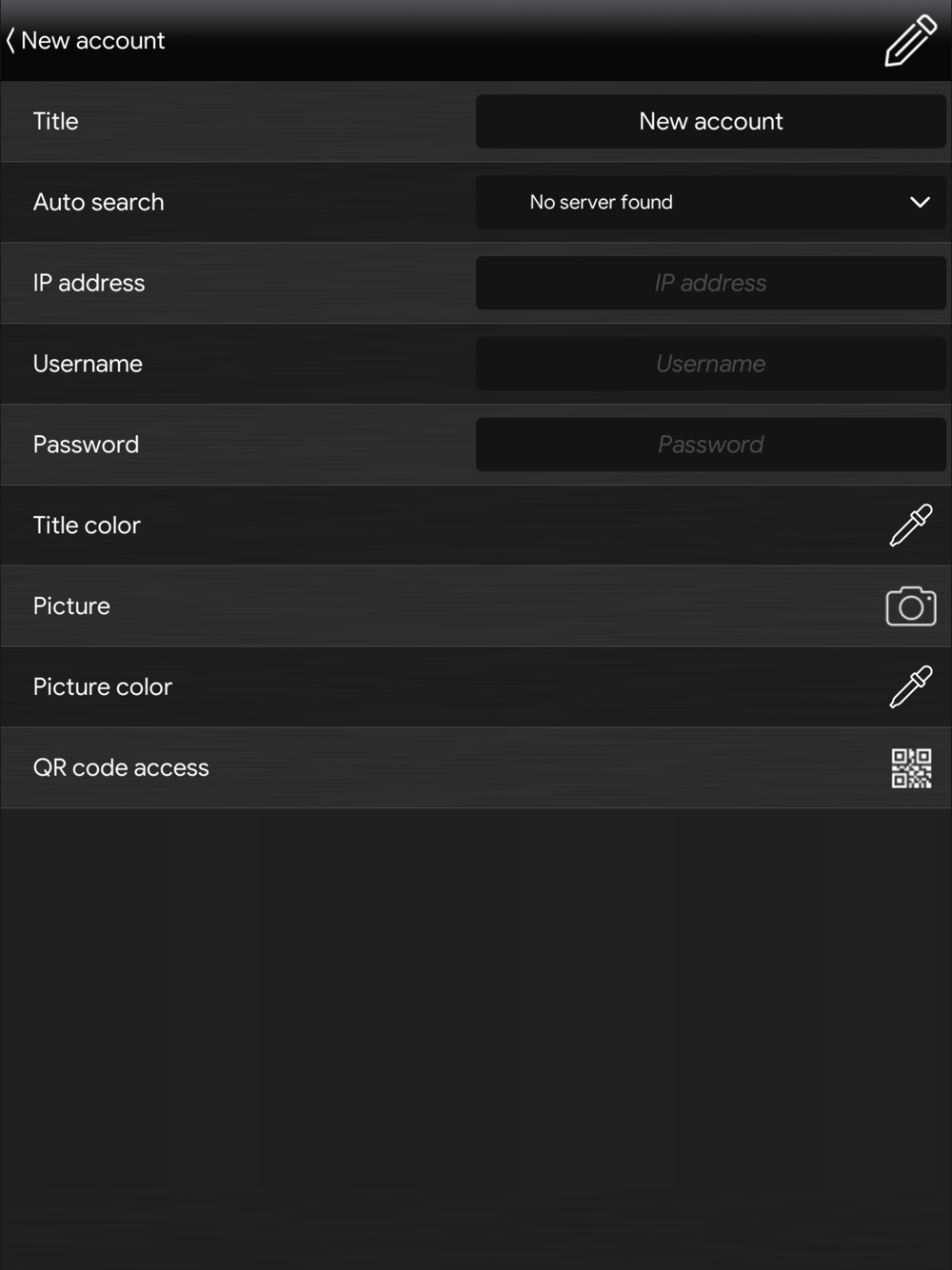Tap the Picture row label
The width and height of the screenshot is (952, 1270).
tap(71, 606)
